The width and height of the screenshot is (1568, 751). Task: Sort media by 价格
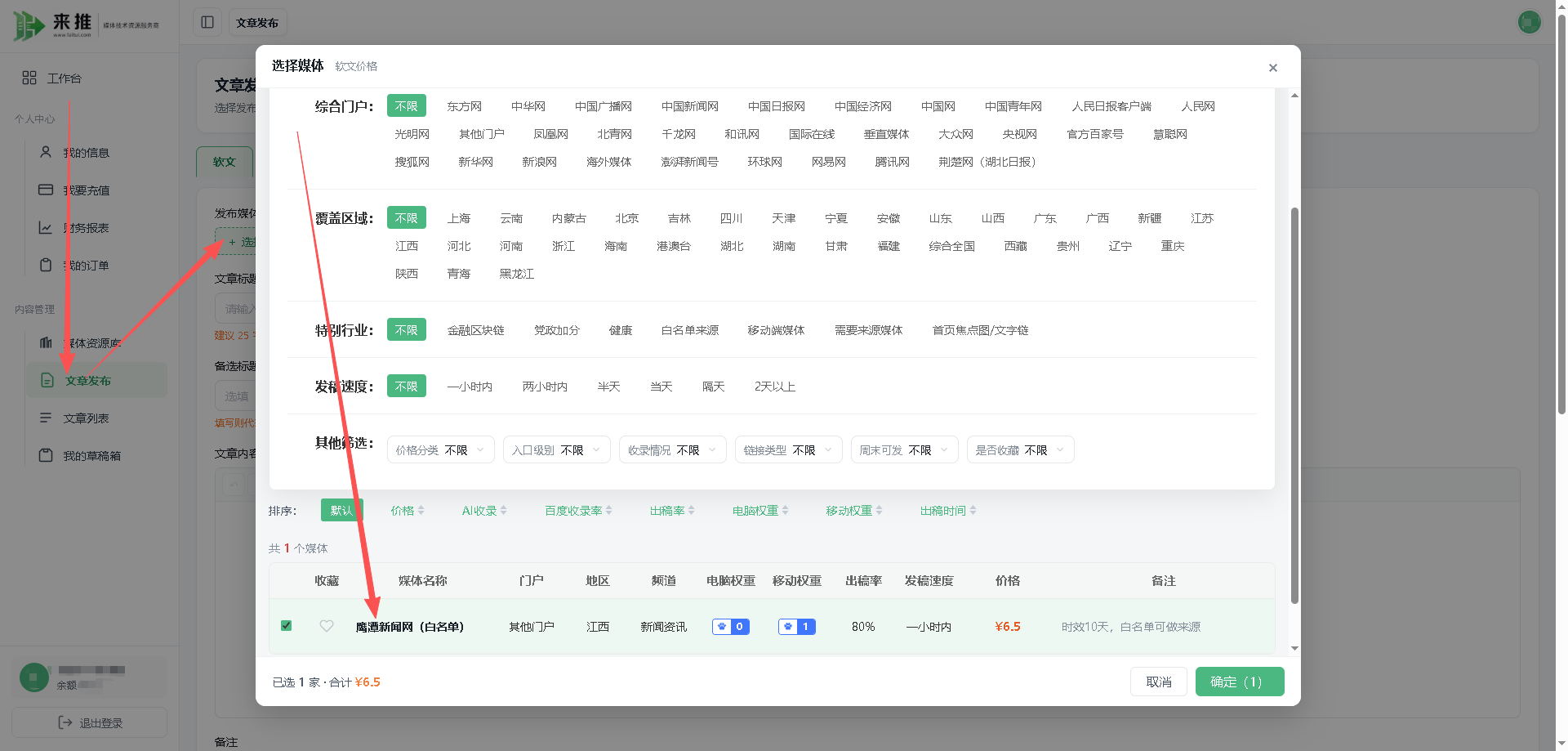tap(408, 511)
